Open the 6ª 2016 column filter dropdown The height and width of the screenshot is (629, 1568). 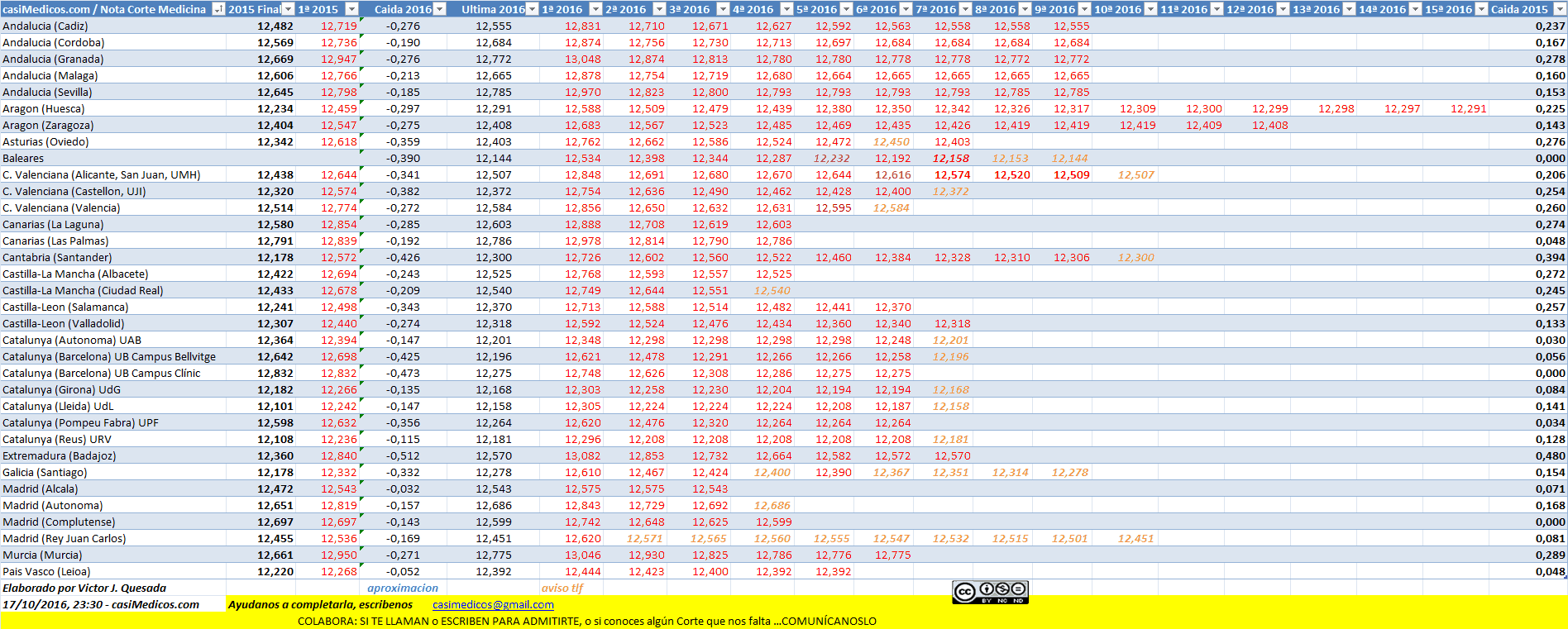coord(906,9)
